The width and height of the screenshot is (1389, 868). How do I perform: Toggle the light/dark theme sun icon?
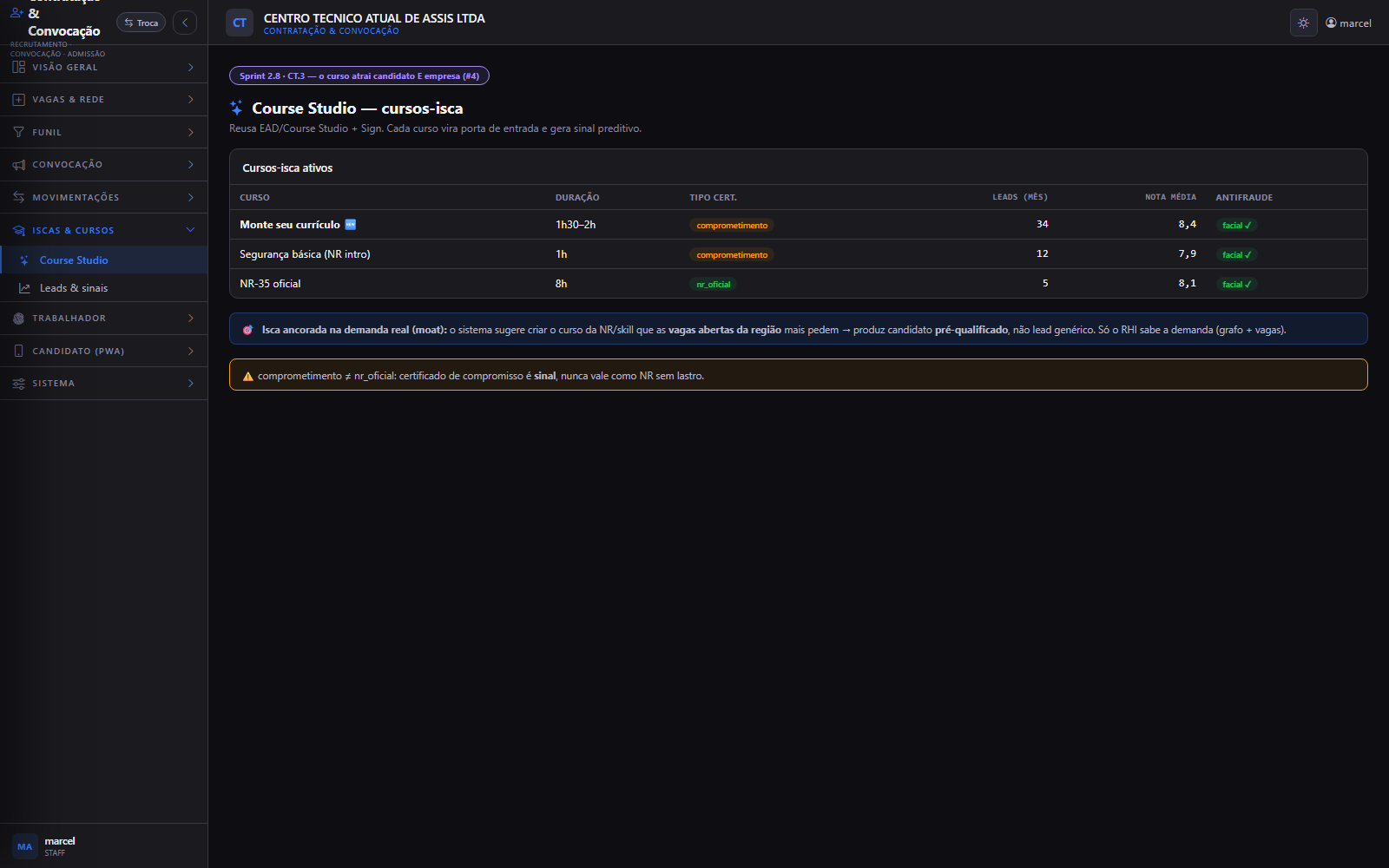tap(1303, 23)
